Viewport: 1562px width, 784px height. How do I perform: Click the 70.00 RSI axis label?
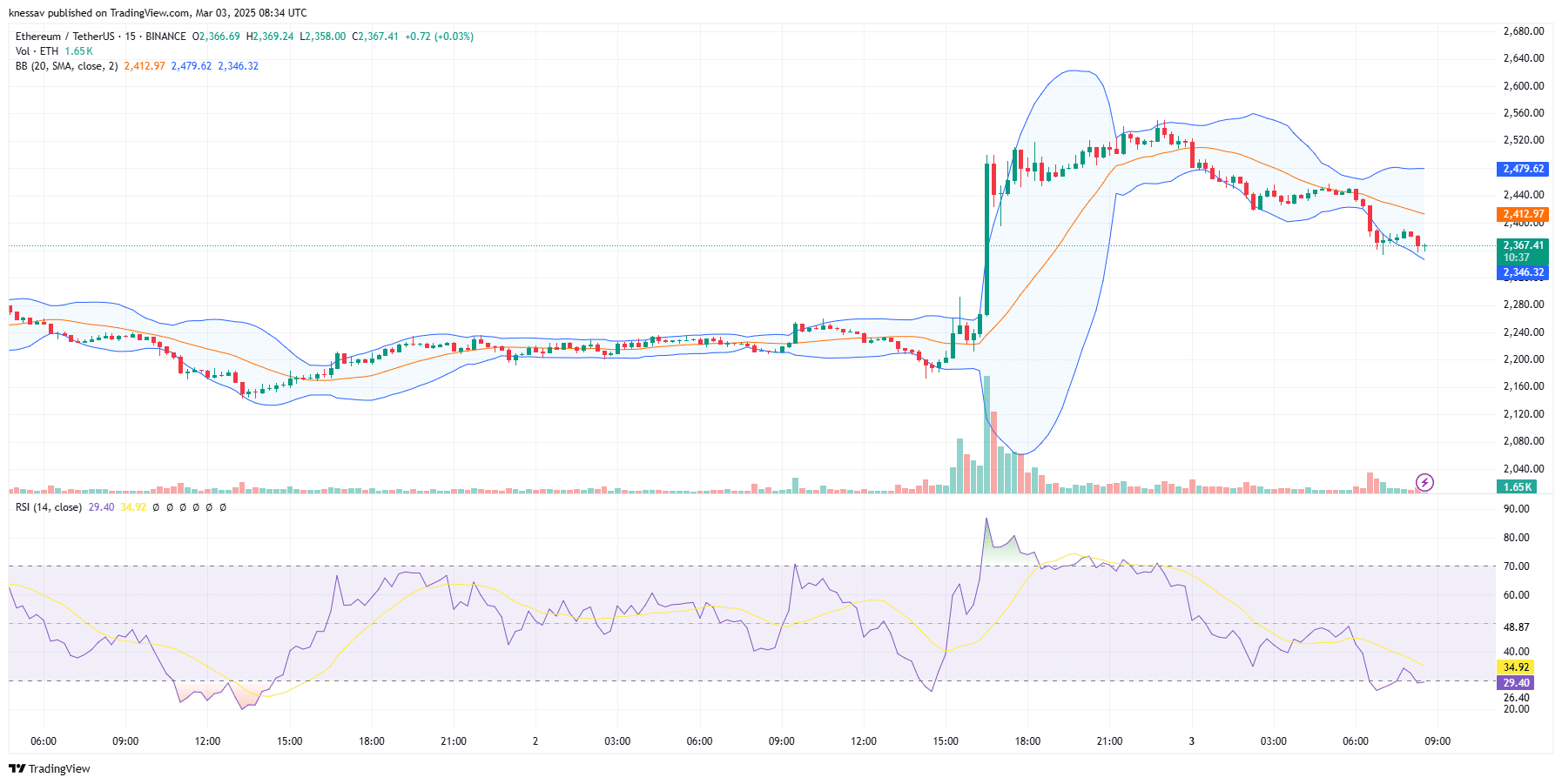click(x=1517, y=566)
